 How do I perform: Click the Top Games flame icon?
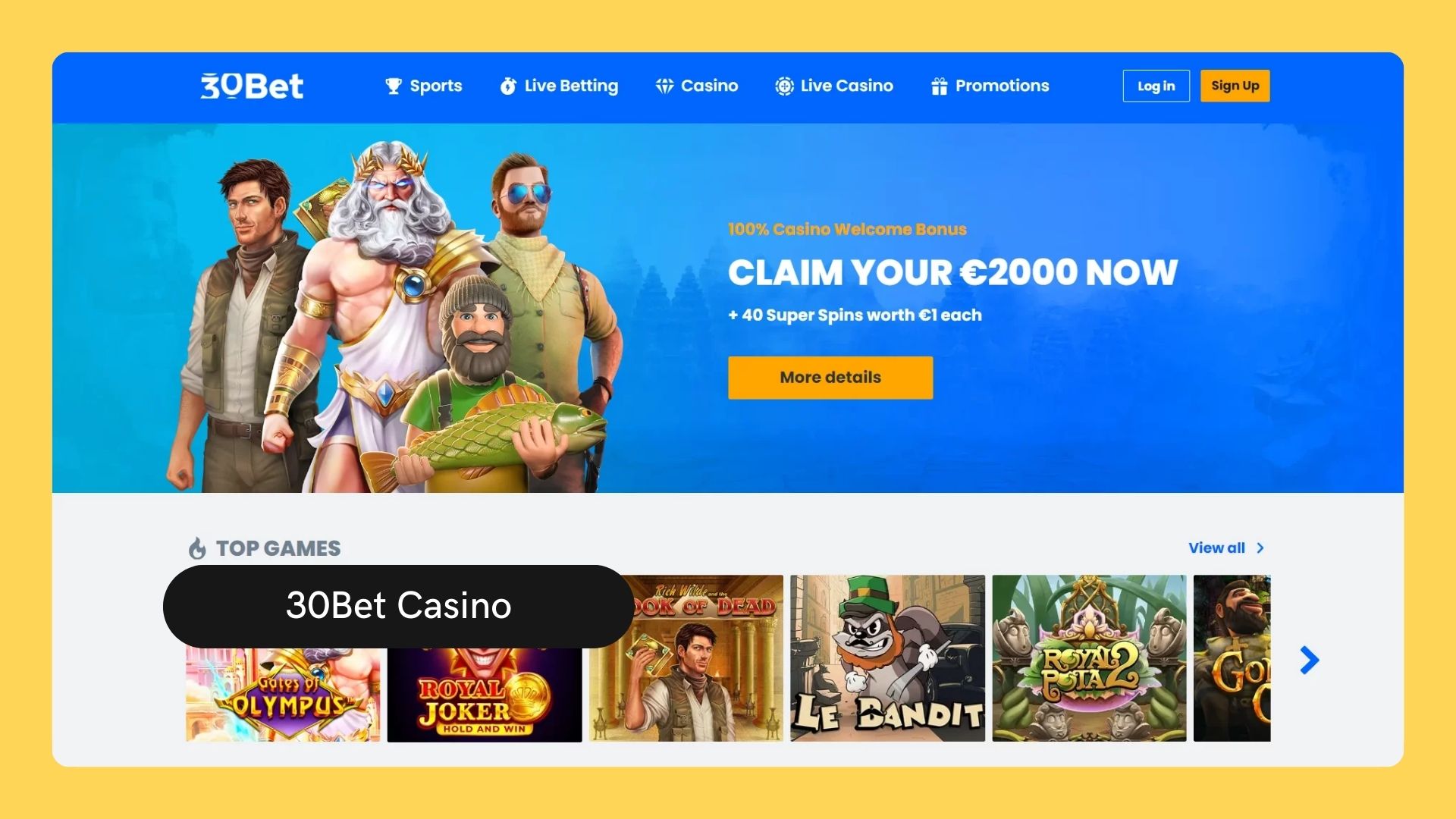pyautogui.click(x=197, y=548)
